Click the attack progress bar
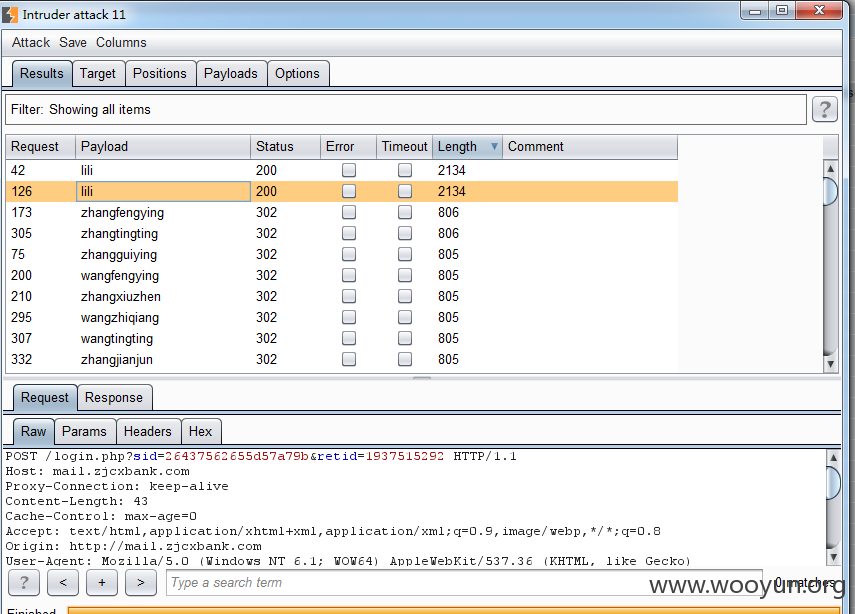 [x=454, y=610]
